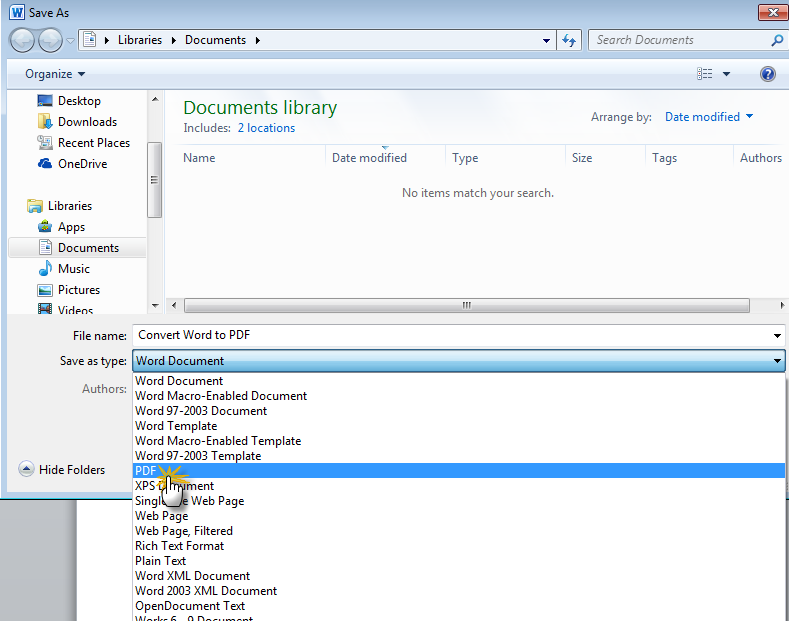
Task: Click the horizontal scrollbar thumb
Action: (x=466, y=305)
